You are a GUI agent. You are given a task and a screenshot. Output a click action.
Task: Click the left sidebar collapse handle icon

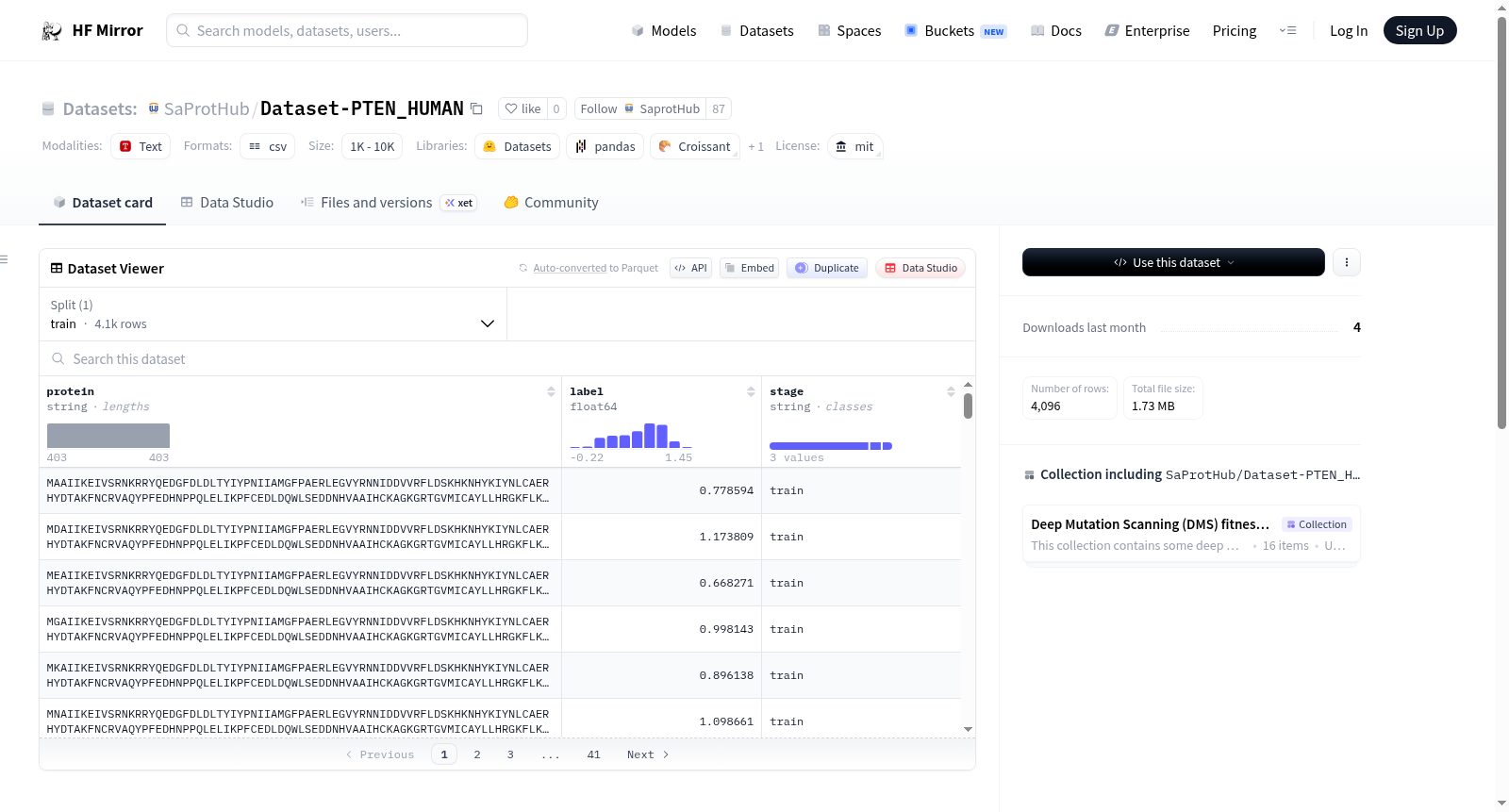pyautogui.click(x=4, y=259)
